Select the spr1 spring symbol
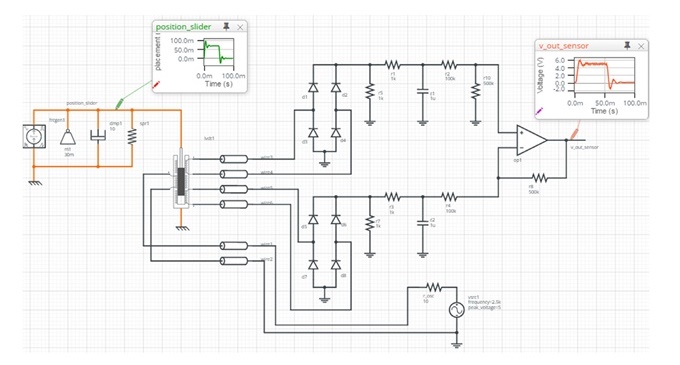The image size is (680, 365). (132, 137)
